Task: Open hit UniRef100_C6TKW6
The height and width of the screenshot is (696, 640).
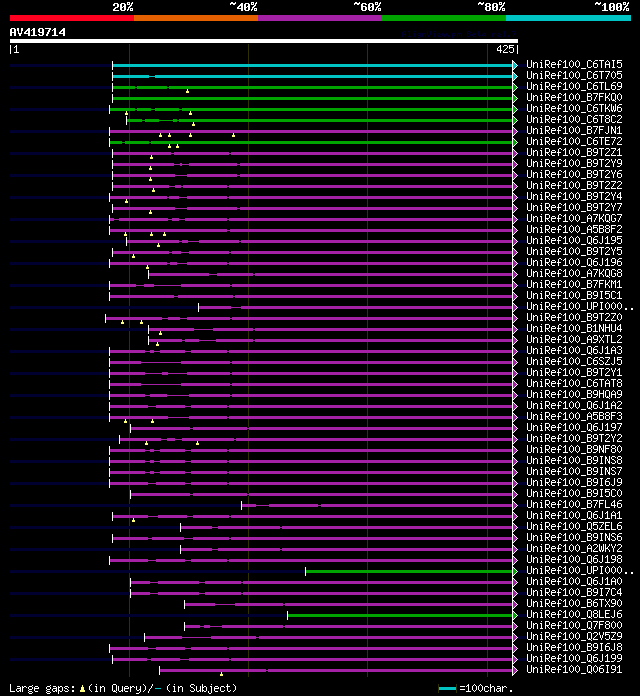Action: [574, 108]
